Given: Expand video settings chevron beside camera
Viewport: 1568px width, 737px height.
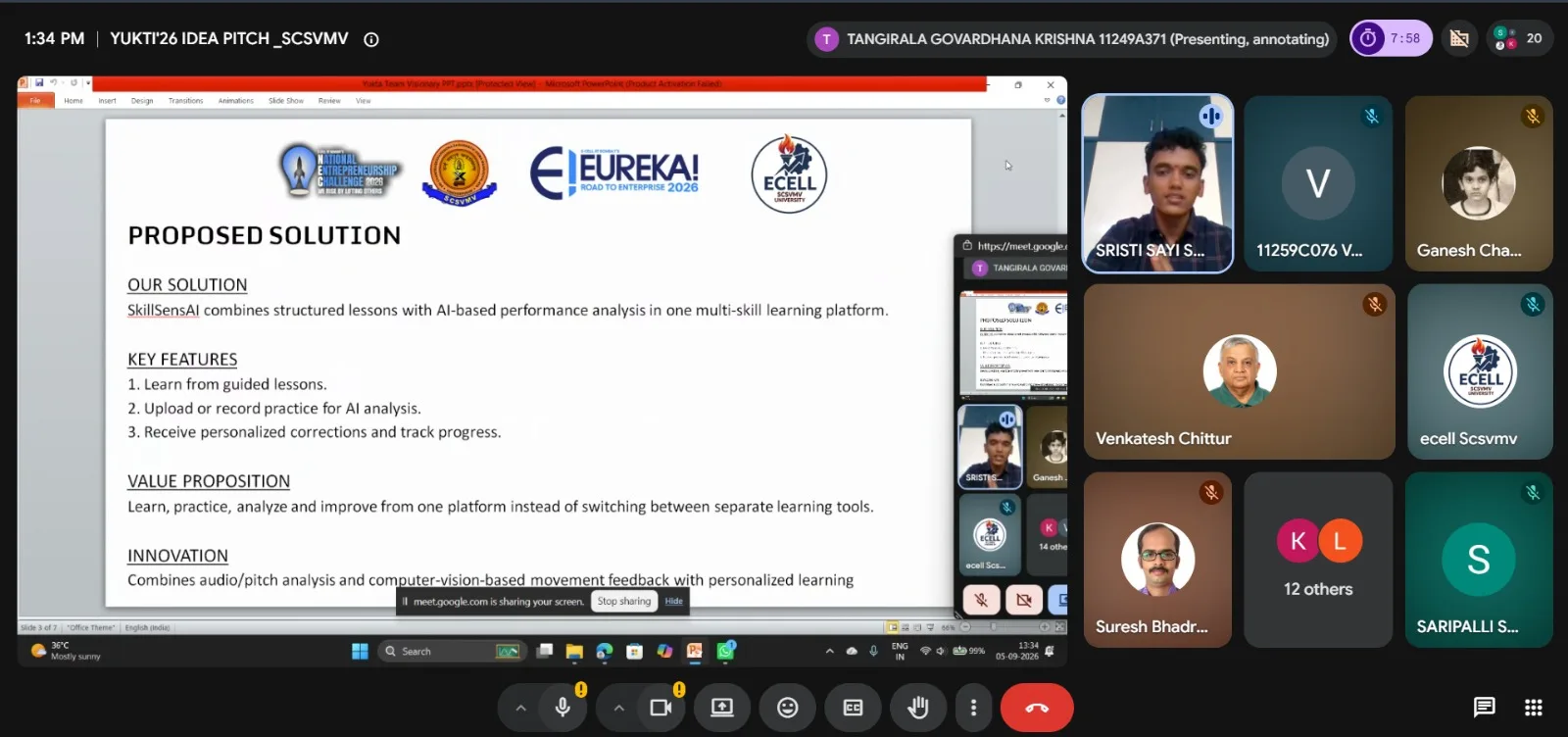Looking at the screenshot, I should (618, 708).
